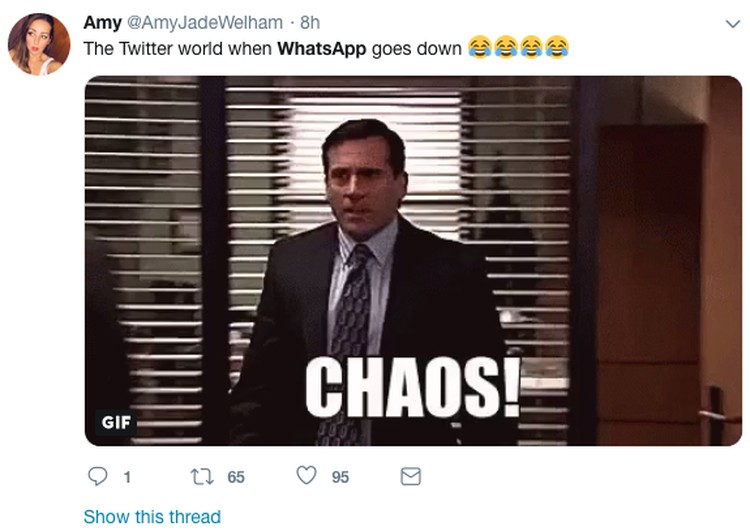Screen dimensions: 750x531
Task: Open Amy's profile picture avatar
Action: tap(39, 44)
